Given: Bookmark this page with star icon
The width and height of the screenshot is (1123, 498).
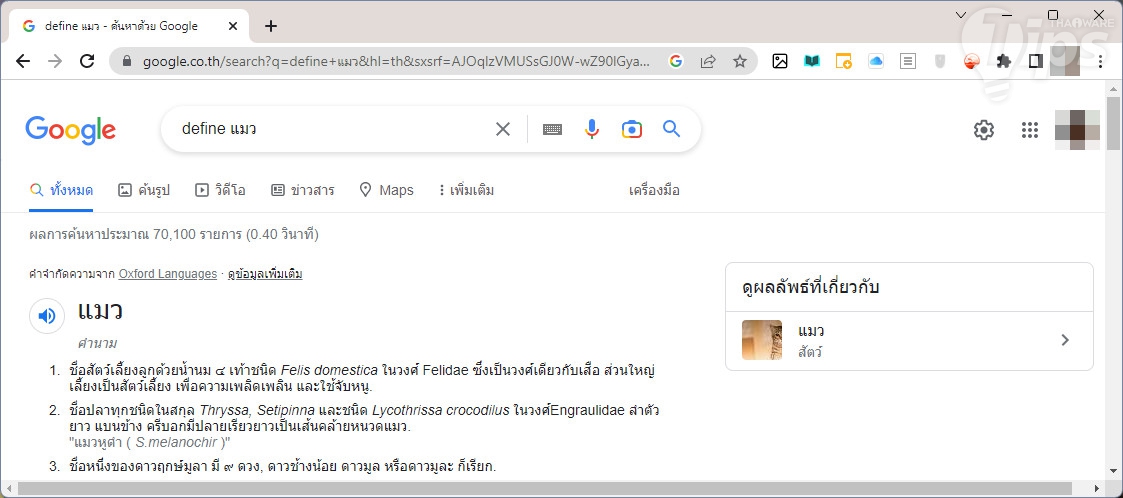Looking at the screenshot, I should [x=740, y=62].
